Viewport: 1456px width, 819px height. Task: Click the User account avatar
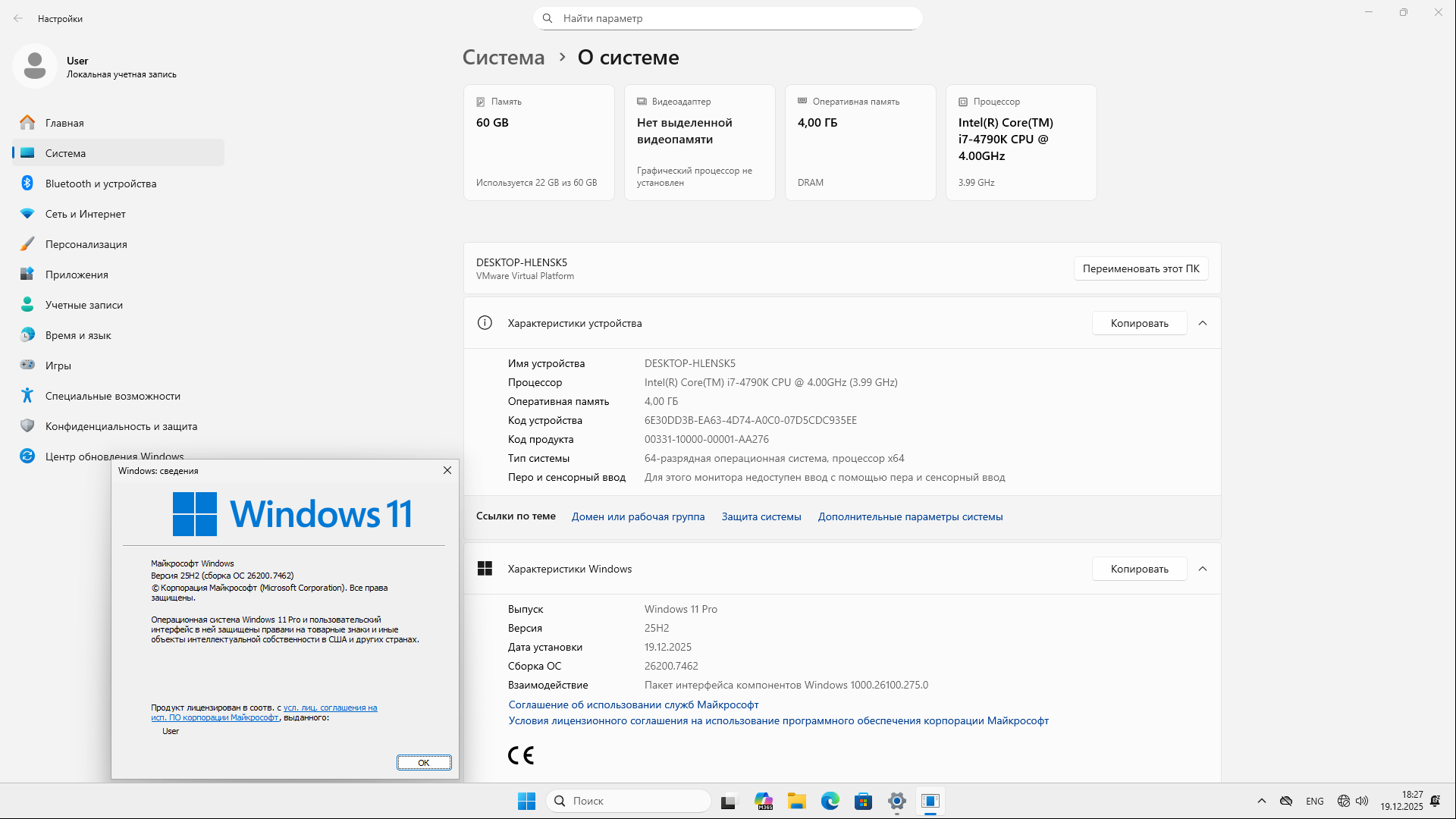tap(34, 66)
